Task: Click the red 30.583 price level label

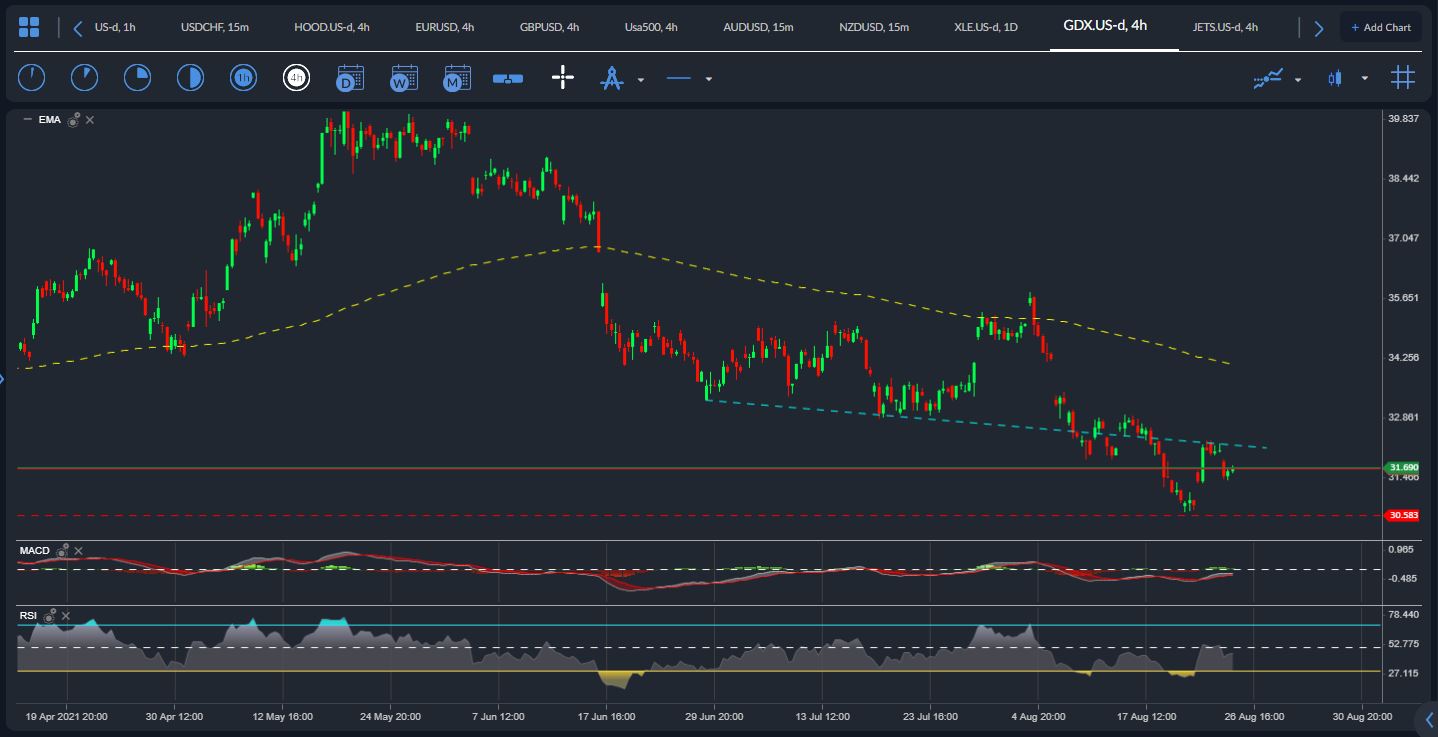Action: click(x=1403, y=515)
